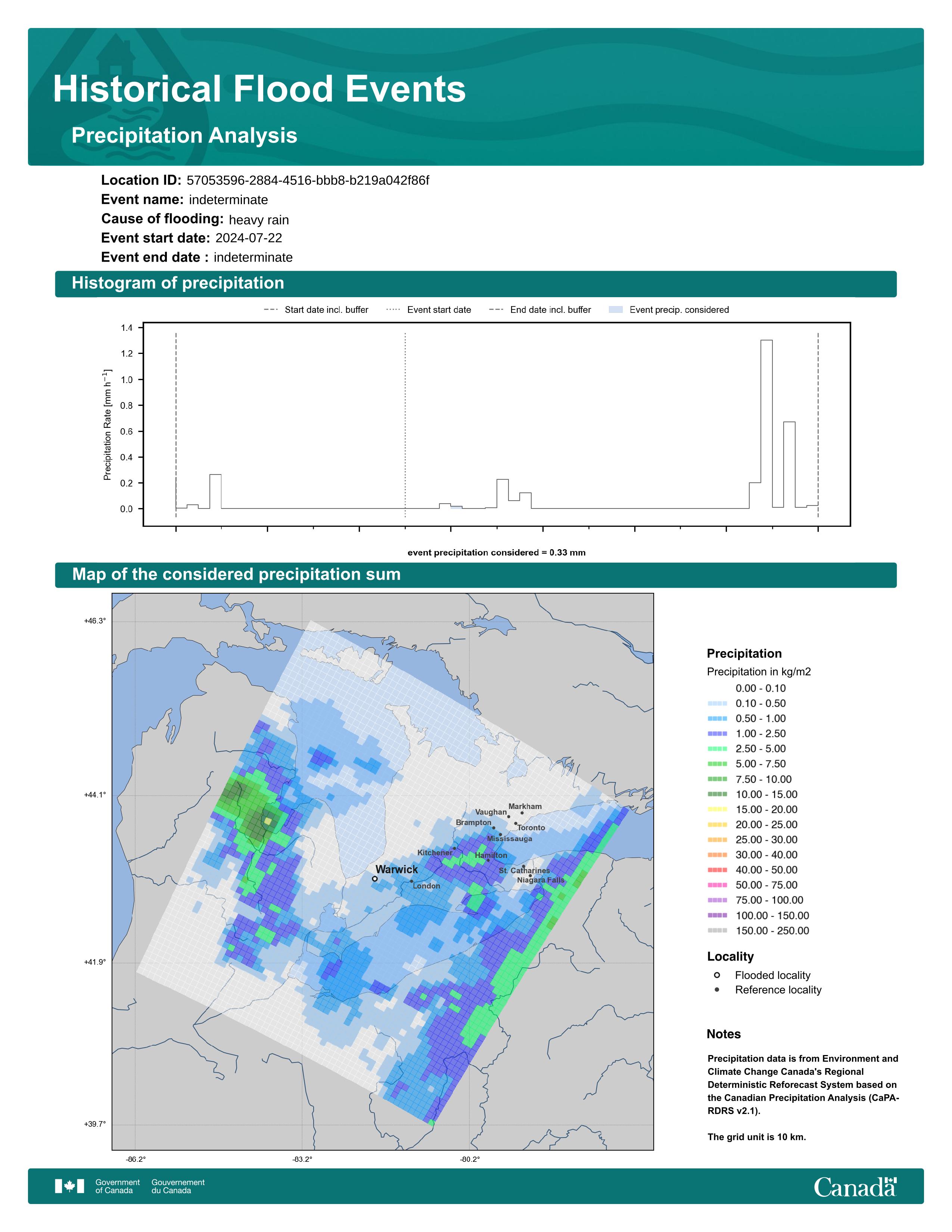Click the cause of flooding heavy rain
The width and height of the screenshot is (952, 1232).
(x=259, y=220)
